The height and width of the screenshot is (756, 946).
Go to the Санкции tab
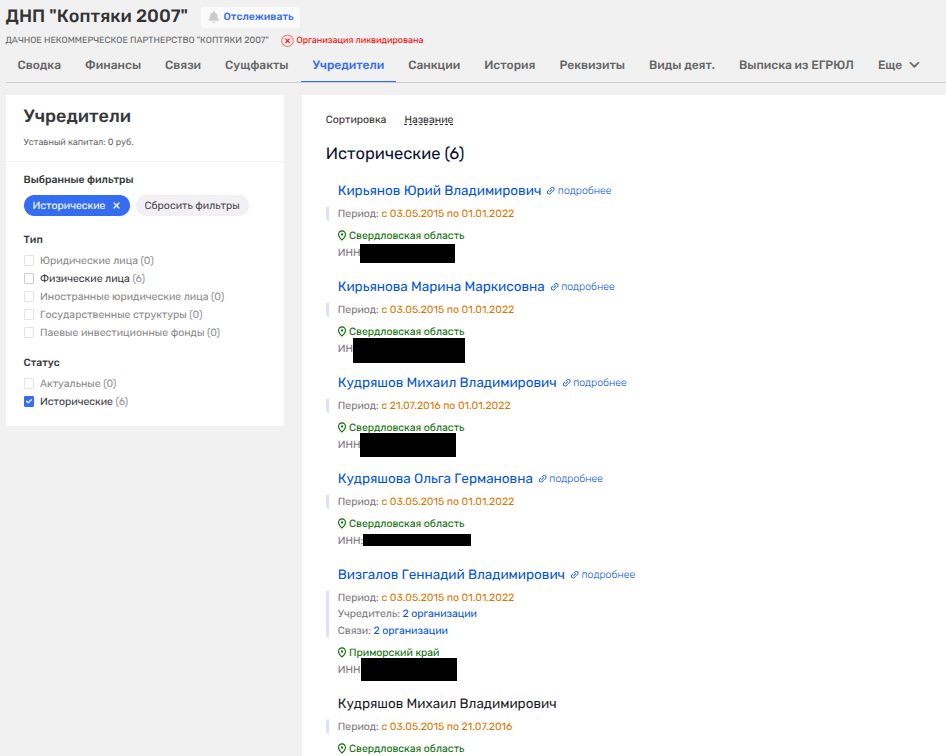[x=434, y=65]
